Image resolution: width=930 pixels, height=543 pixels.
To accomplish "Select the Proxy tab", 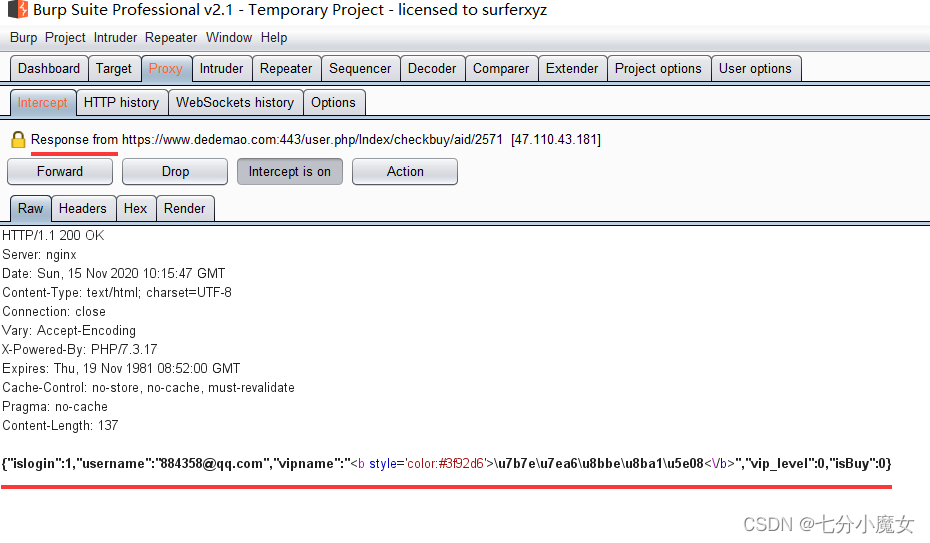I will click(165, 69).
